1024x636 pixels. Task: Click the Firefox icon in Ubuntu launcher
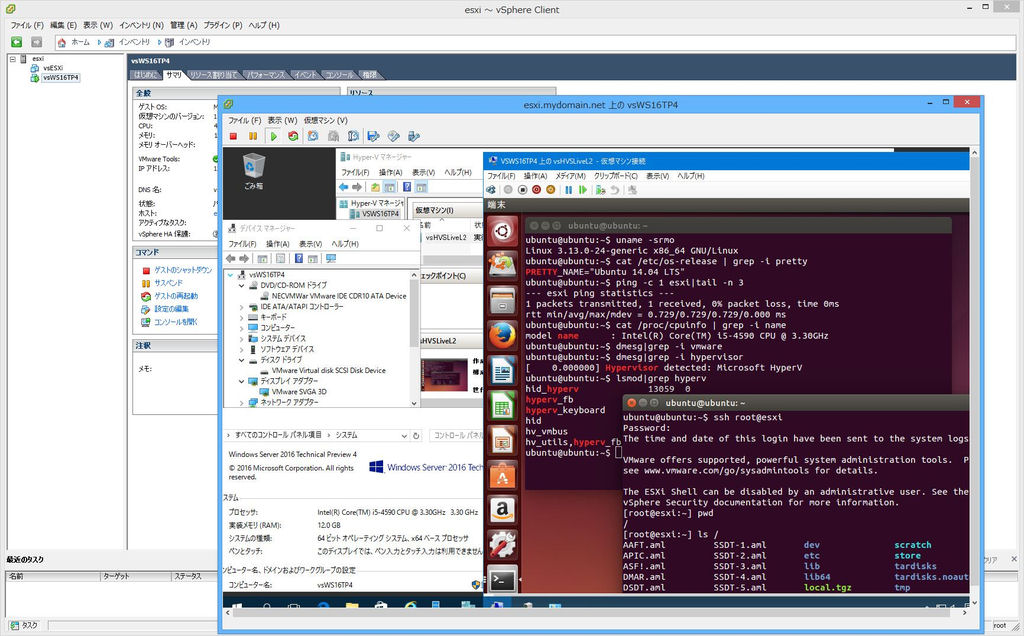[x=502, y=337]
